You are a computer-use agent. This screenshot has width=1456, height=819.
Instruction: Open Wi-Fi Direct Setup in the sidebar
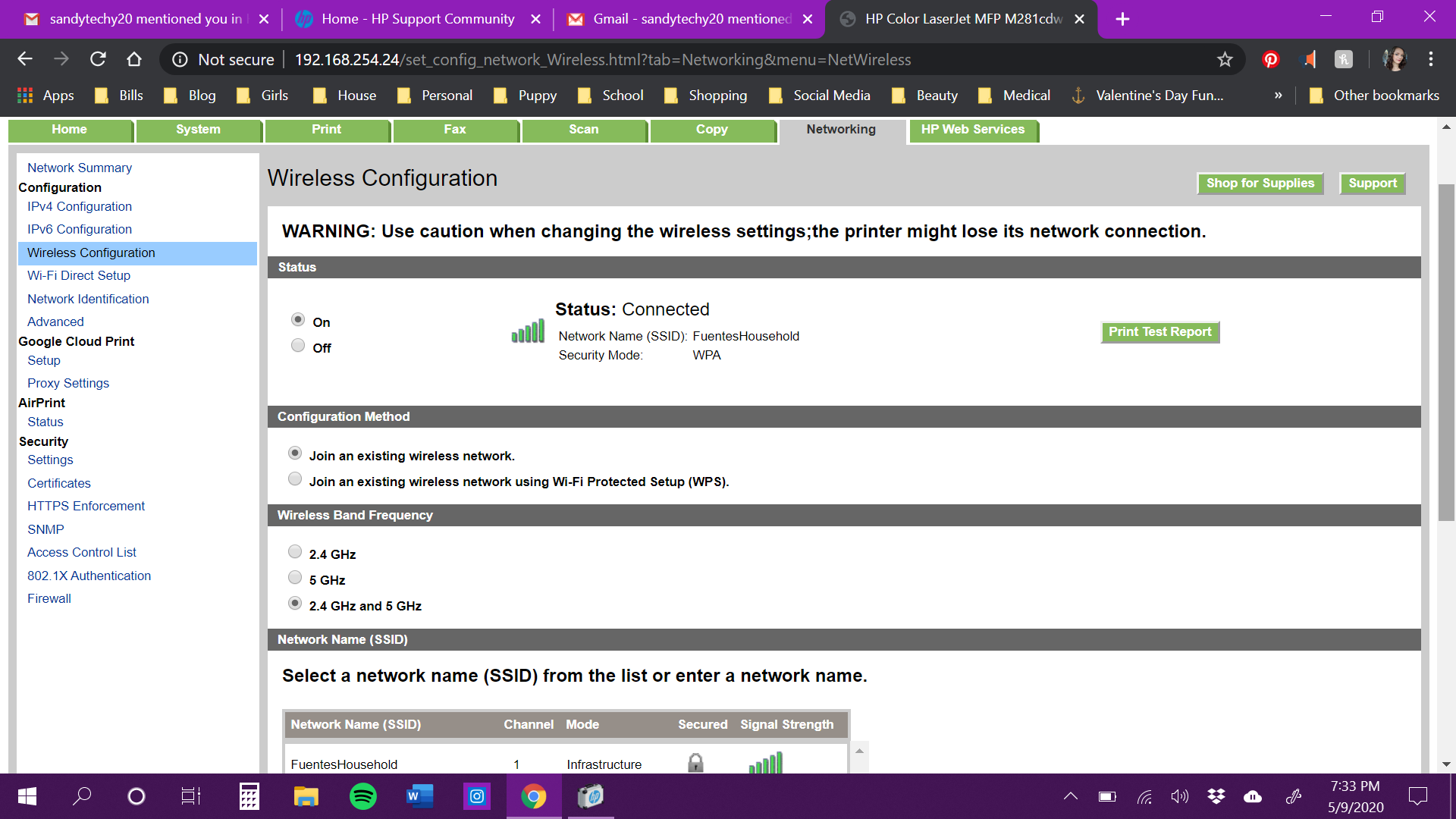click(78, 275)
